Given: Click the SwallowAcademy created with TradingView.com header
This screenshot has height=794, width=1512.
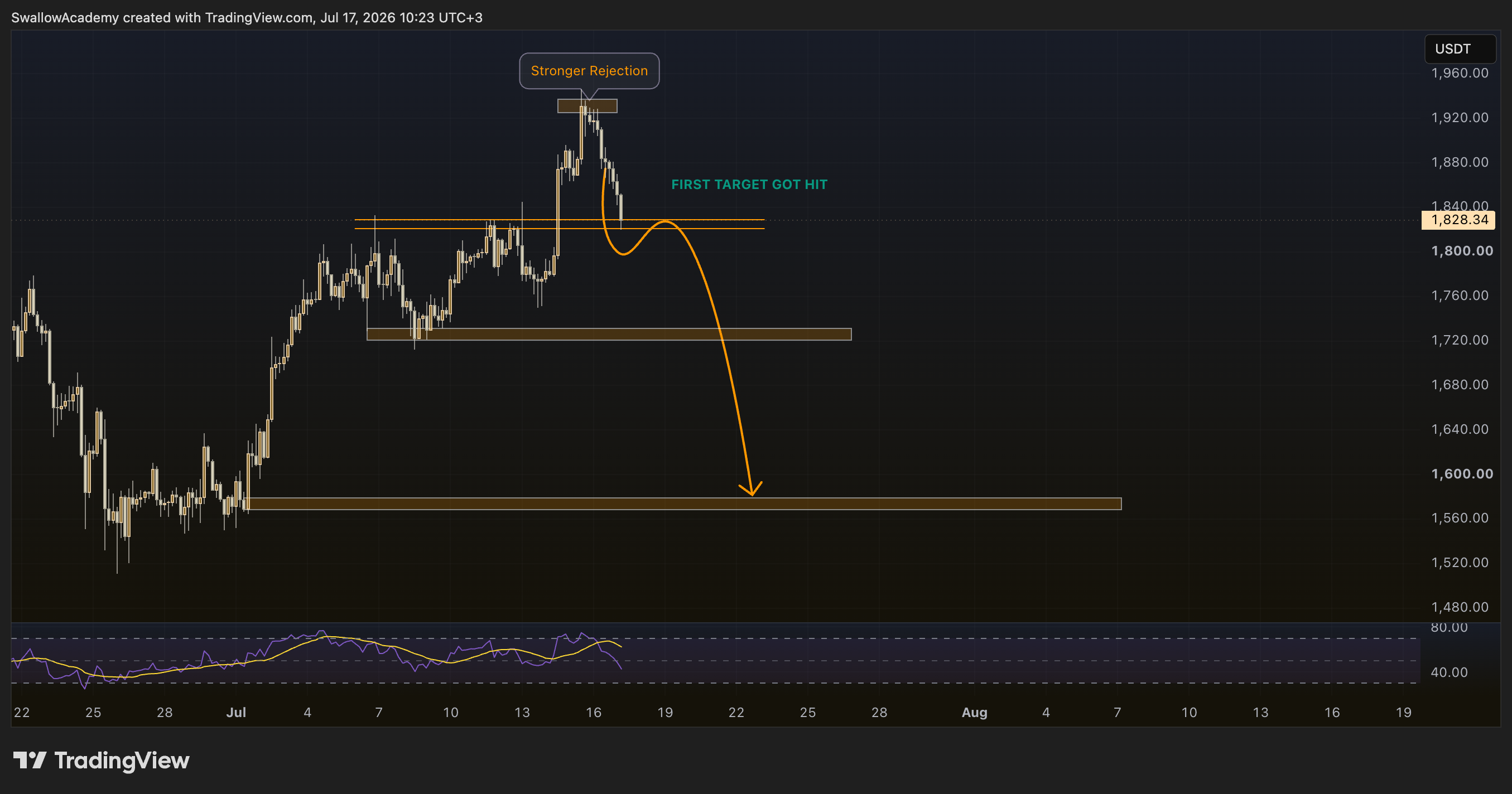Looking at the screenshot, I should (x=247, y=18).
